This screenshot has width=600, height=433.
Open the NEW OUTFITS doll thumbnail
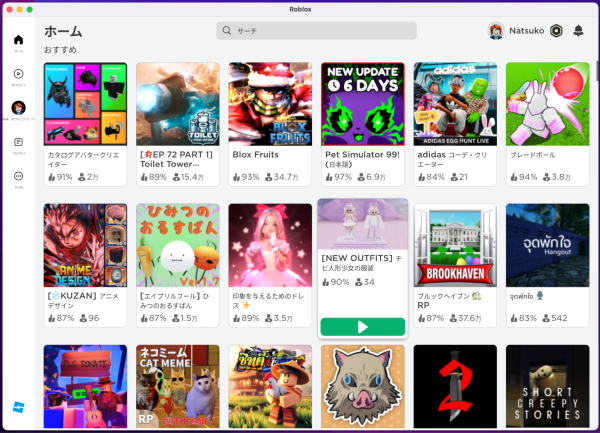(x=363, y=224)
